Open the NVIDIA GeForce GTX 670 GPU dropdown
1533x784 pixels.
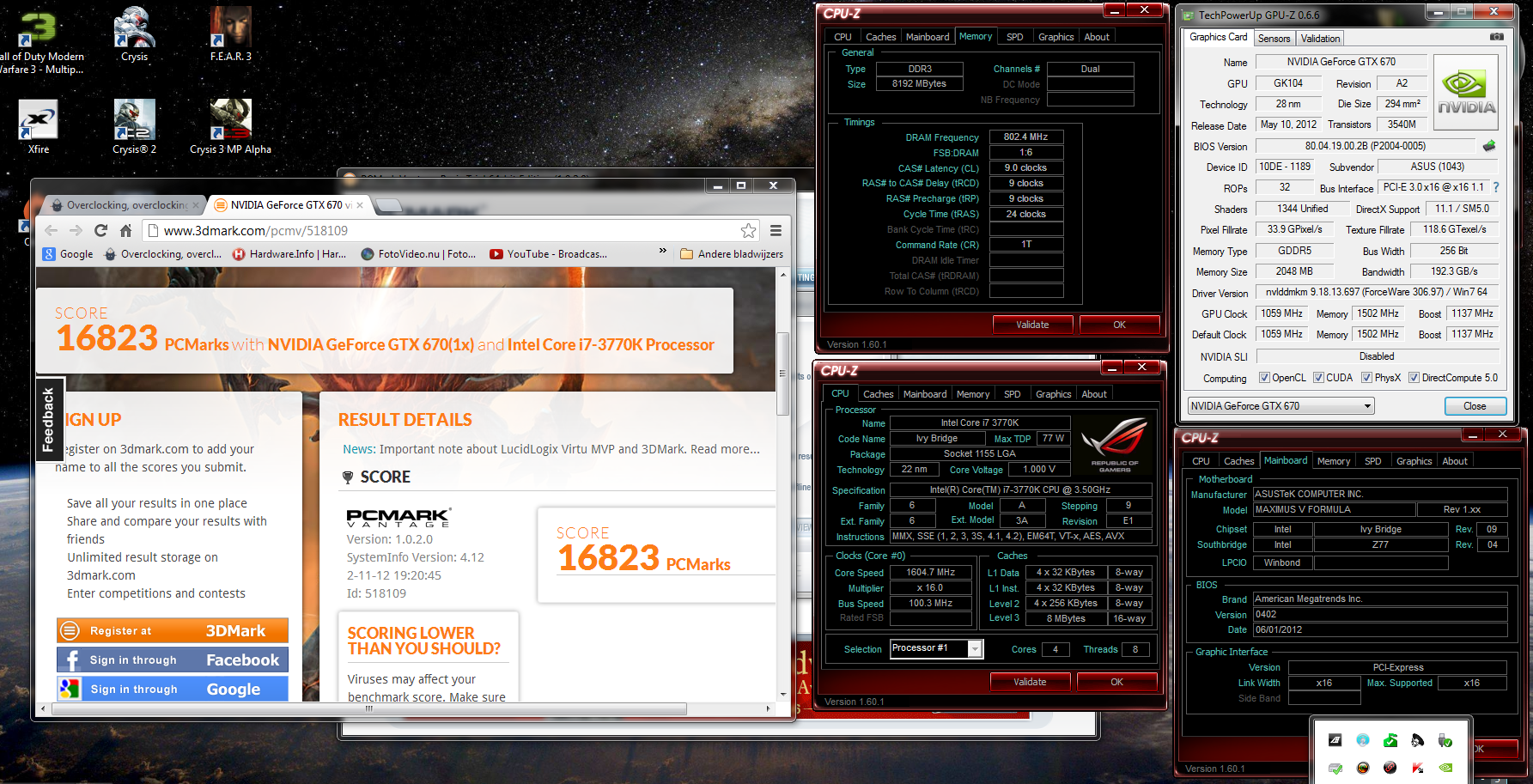1281,406
